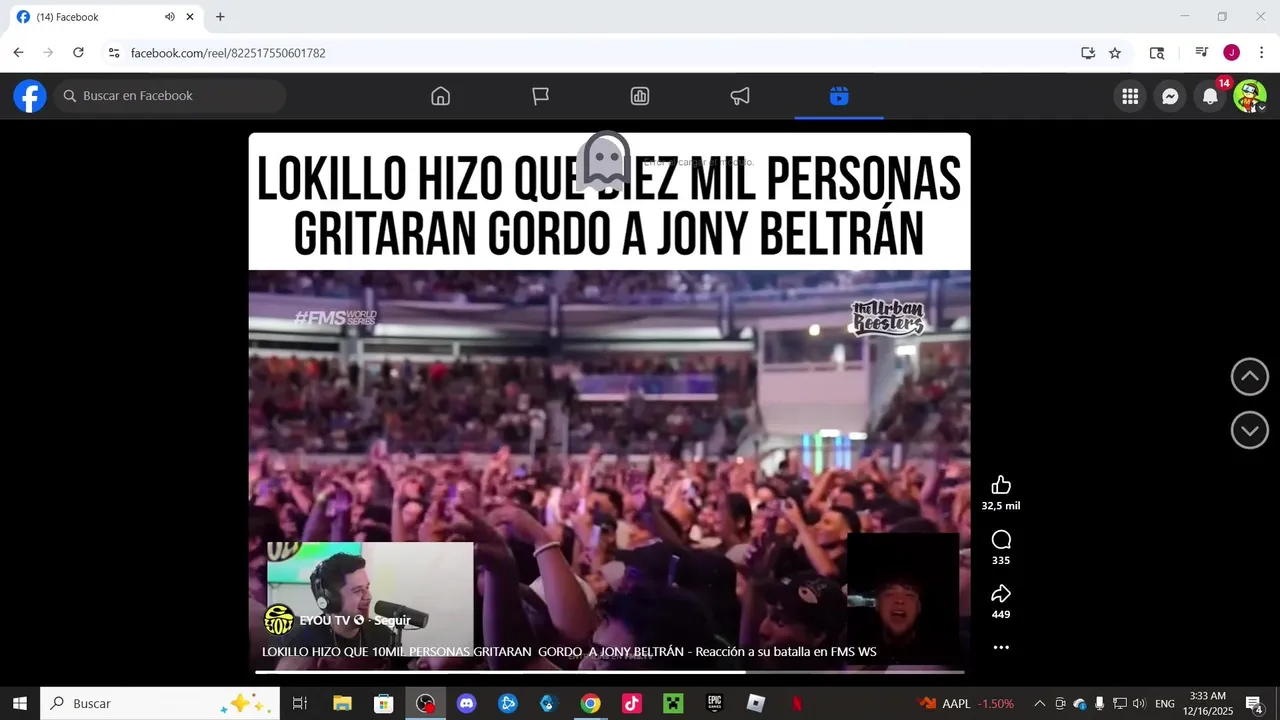Click the Buscar en Facebook search field

tap(171, 96)
